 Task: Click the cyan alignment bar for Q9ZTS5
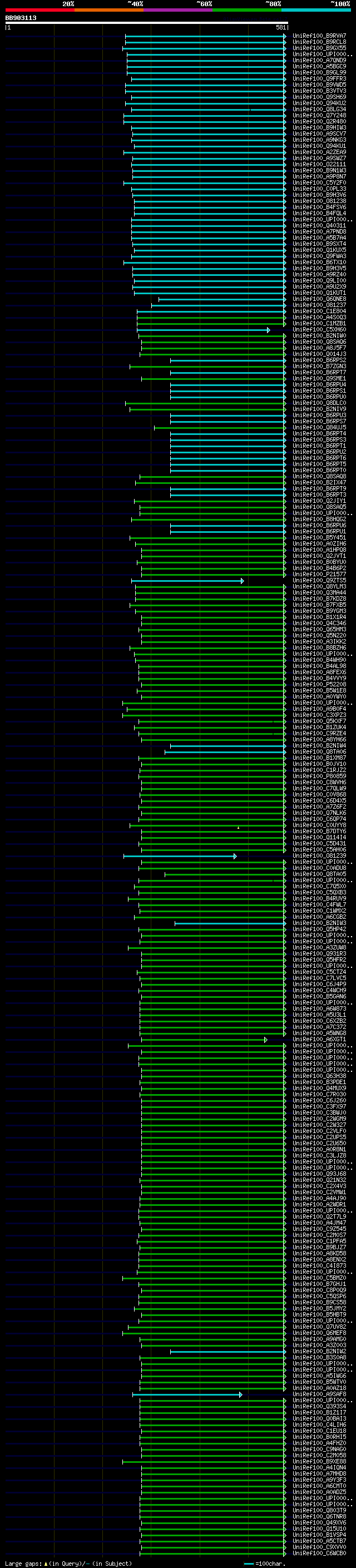tap(187, 581)
